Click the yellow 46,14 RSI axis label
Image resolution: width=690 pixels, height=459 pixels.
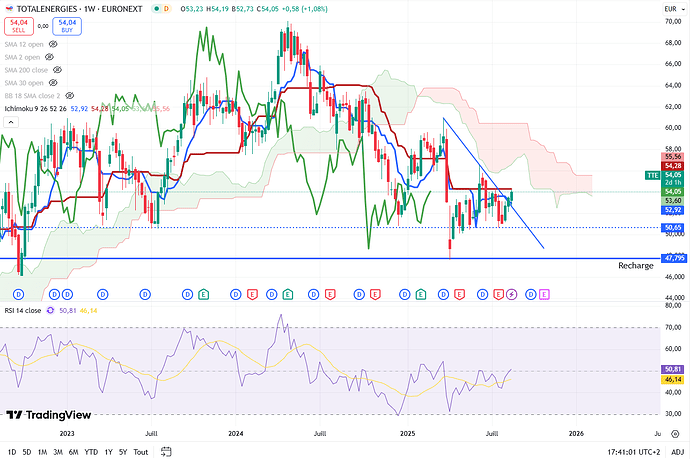[673, 379]
